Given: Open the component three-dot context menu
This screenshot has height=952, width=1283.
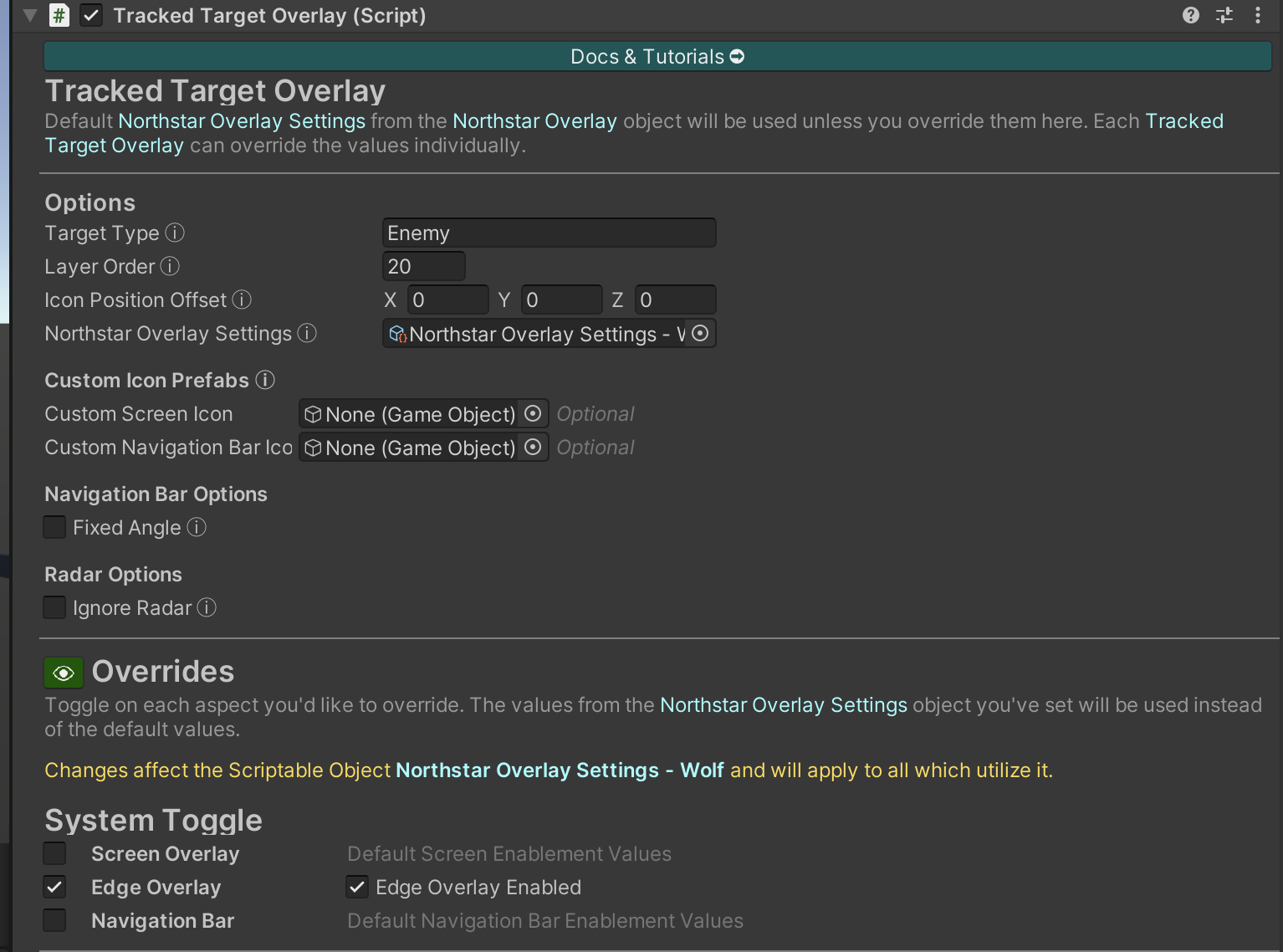Looking at the screenshot, I should tap(1257, 15).
